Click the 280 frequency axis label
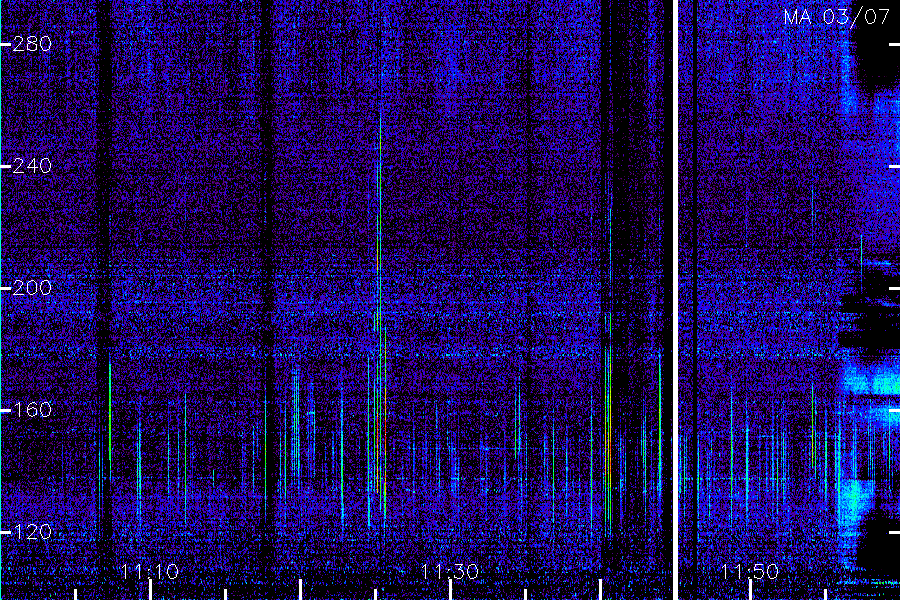 click(x=32, y=44)
